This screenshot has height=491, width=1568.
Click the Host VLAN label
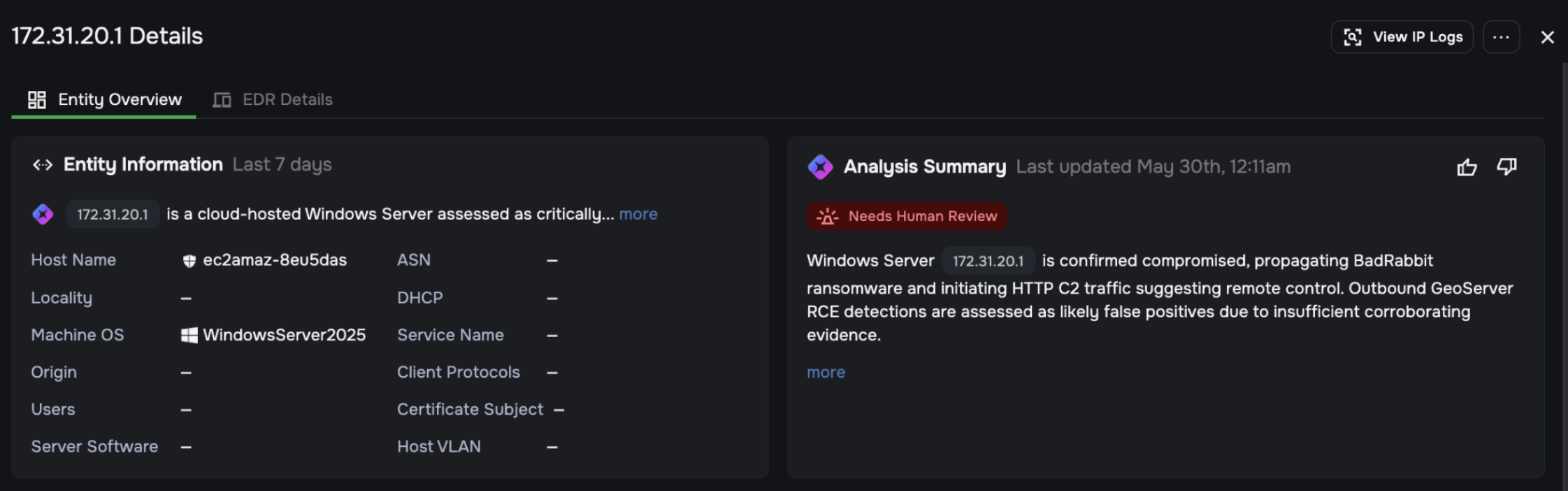[439, 446]
